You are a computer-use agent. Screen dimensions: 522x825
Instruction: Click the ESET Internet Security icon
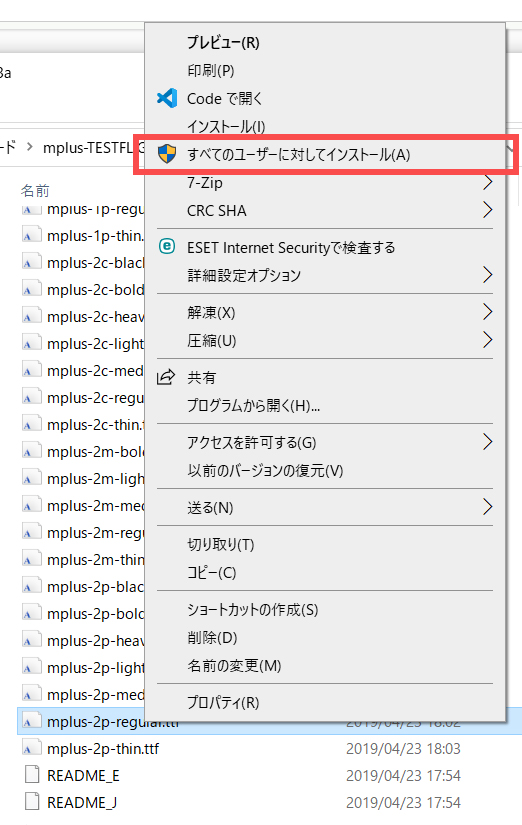pos(167,246)
